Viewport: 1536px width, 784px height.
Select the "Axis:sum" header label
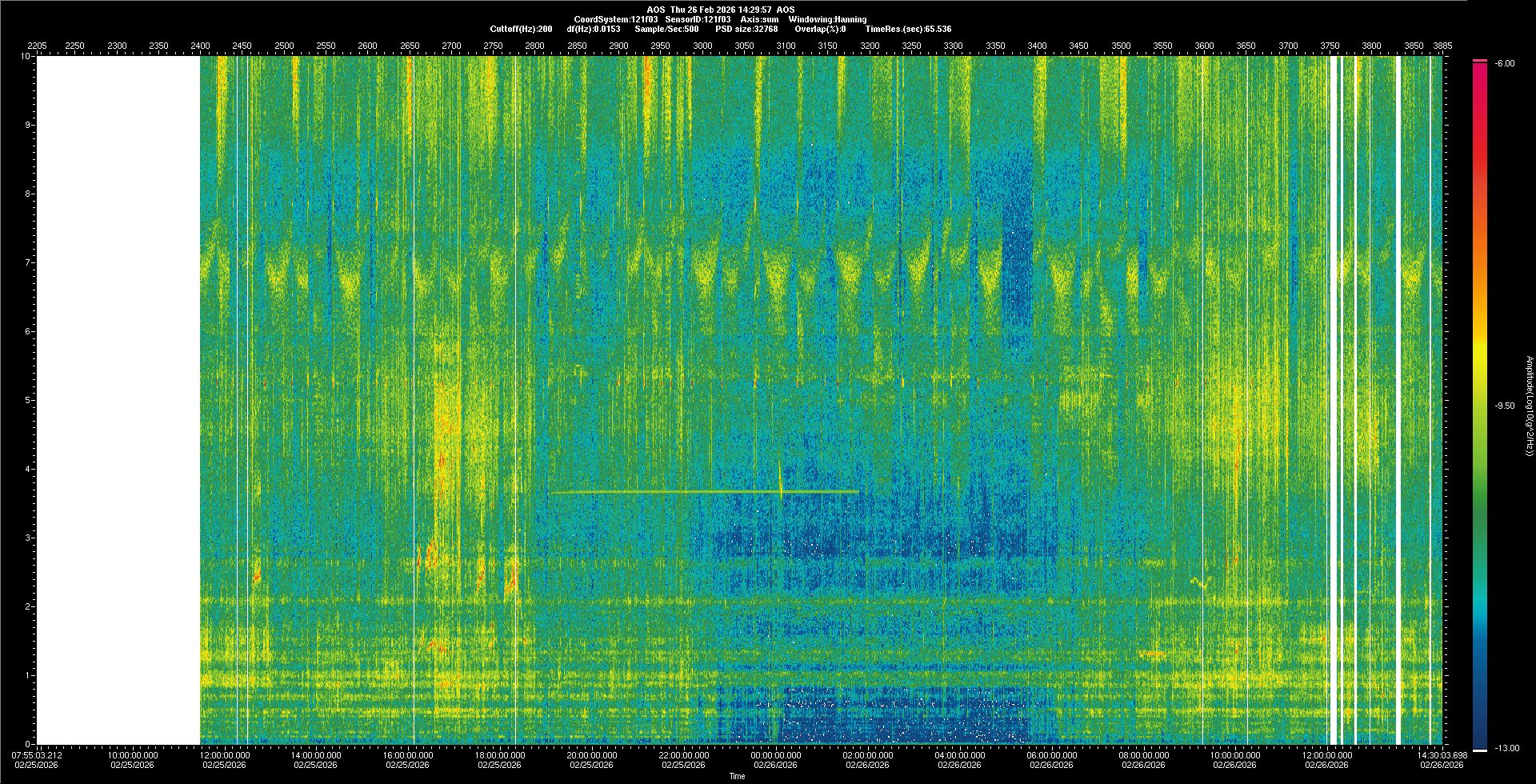pos(759,19)
